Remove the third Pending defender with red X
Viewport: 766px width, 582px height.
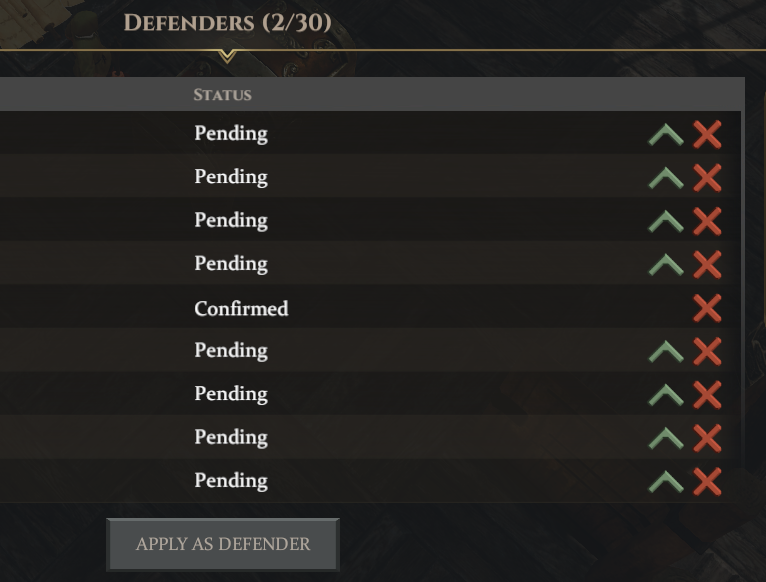(x=707, y=221)
